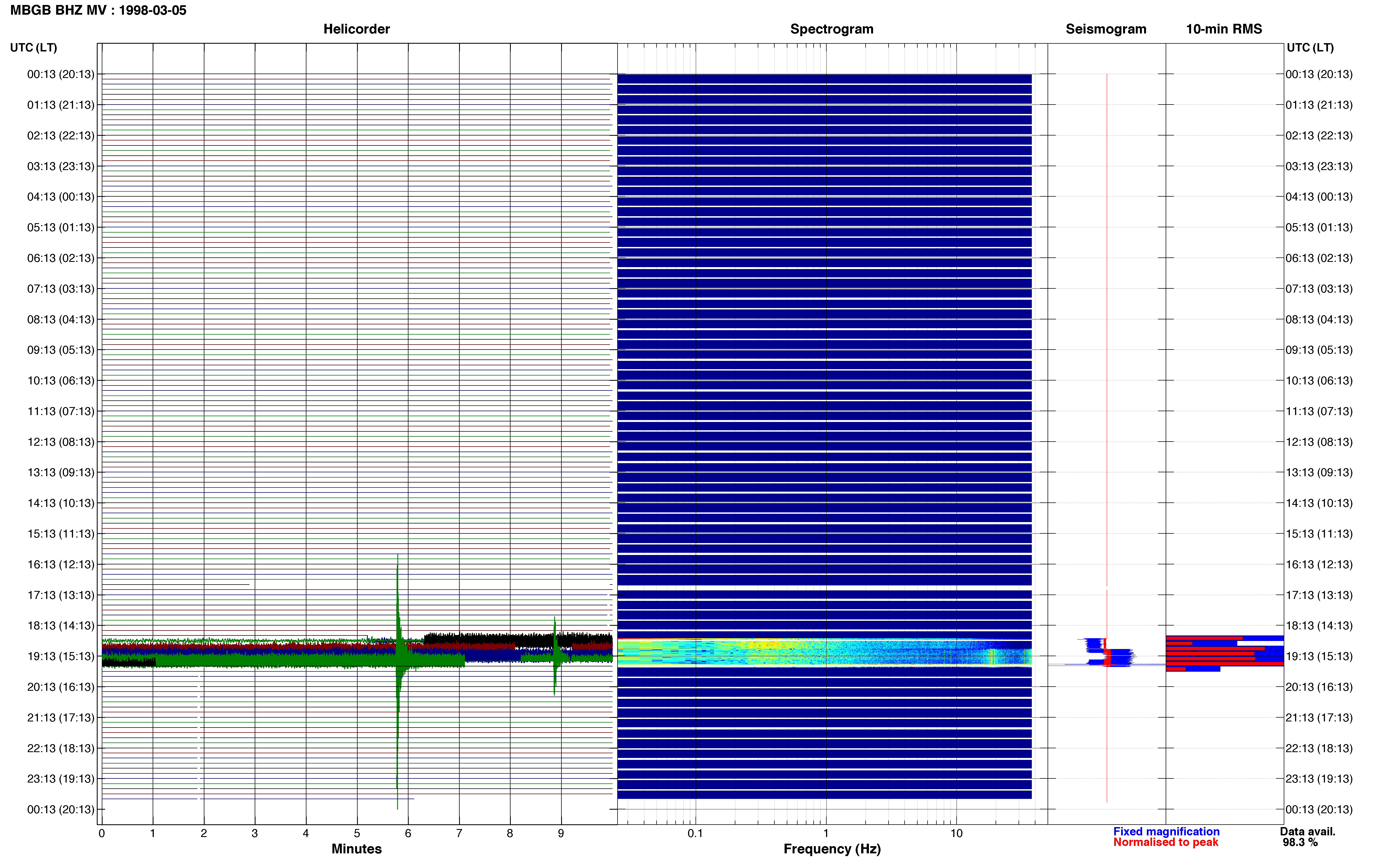Click '21:13 (17:13)' beside the Helicorder panel
1388x868 pixels.
[61, 718]
